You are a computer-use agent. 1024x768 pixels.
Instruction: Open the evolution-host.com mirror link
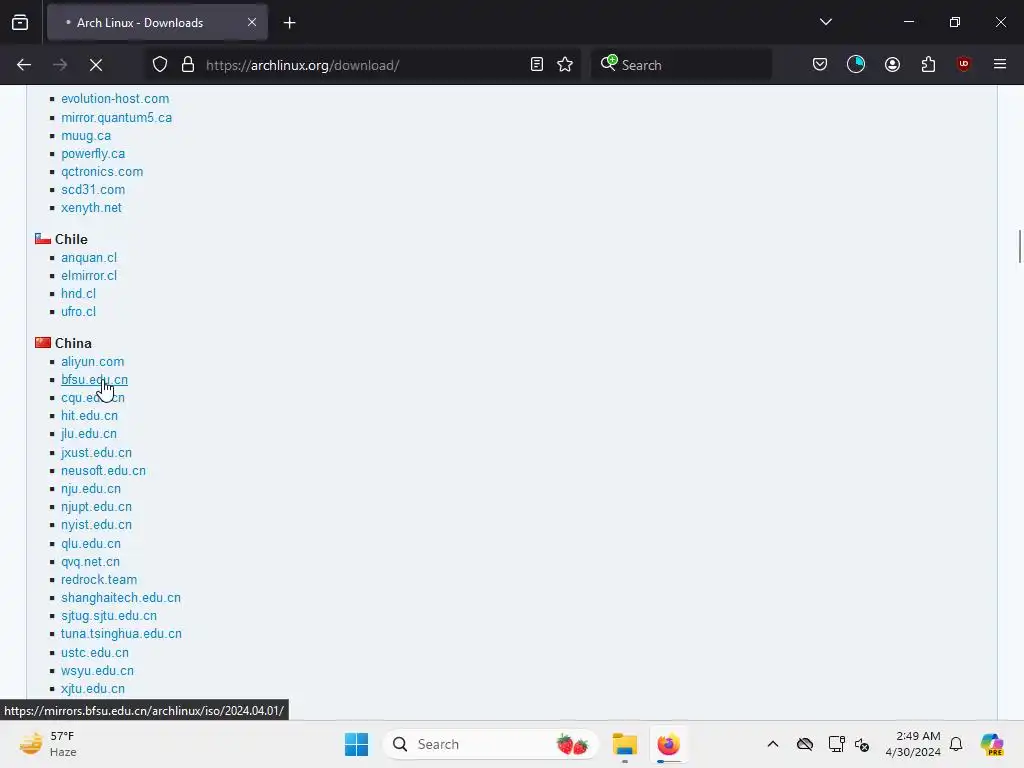click(x=115, y=99)
